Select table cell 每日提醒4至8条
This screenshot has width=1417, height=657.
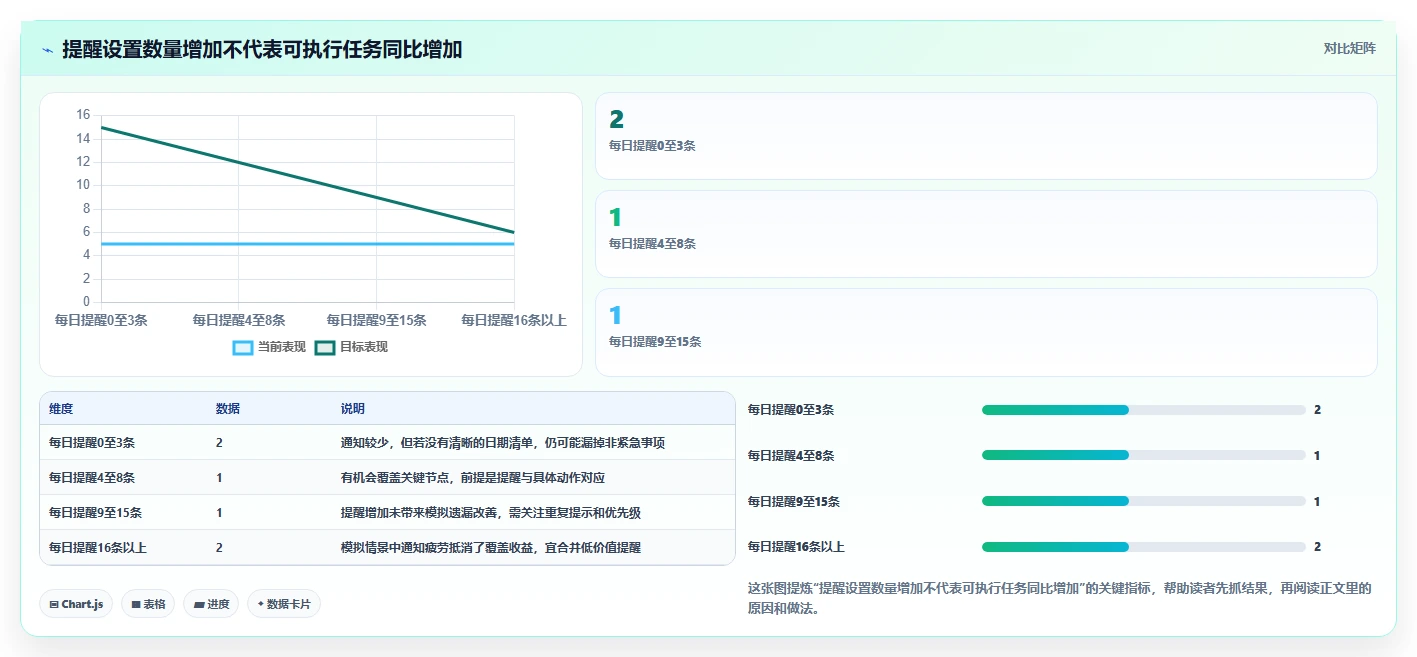coord(92,478)
